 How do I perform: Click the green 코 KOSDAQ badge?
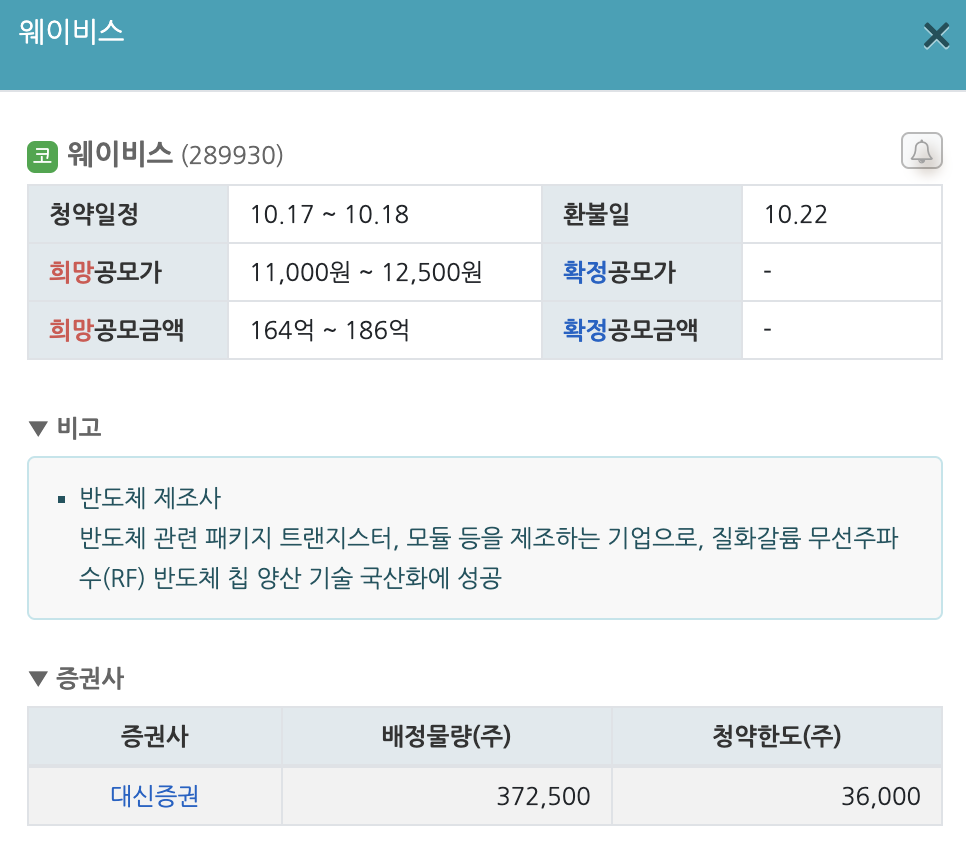point(43,156)
